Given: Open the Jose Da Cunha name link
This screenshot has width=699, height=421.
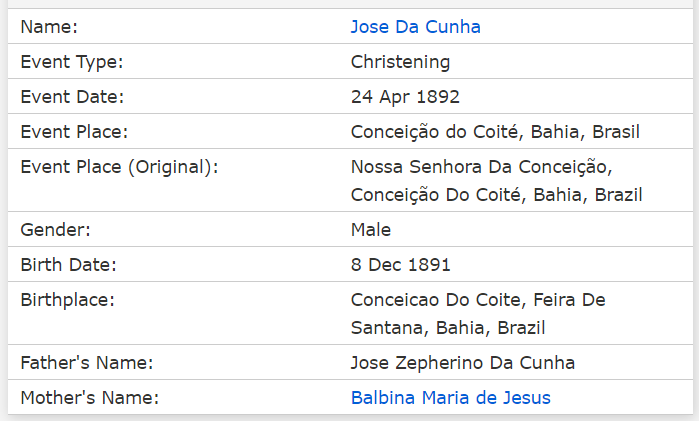Looking at the screenshot, I should (415, 27).
